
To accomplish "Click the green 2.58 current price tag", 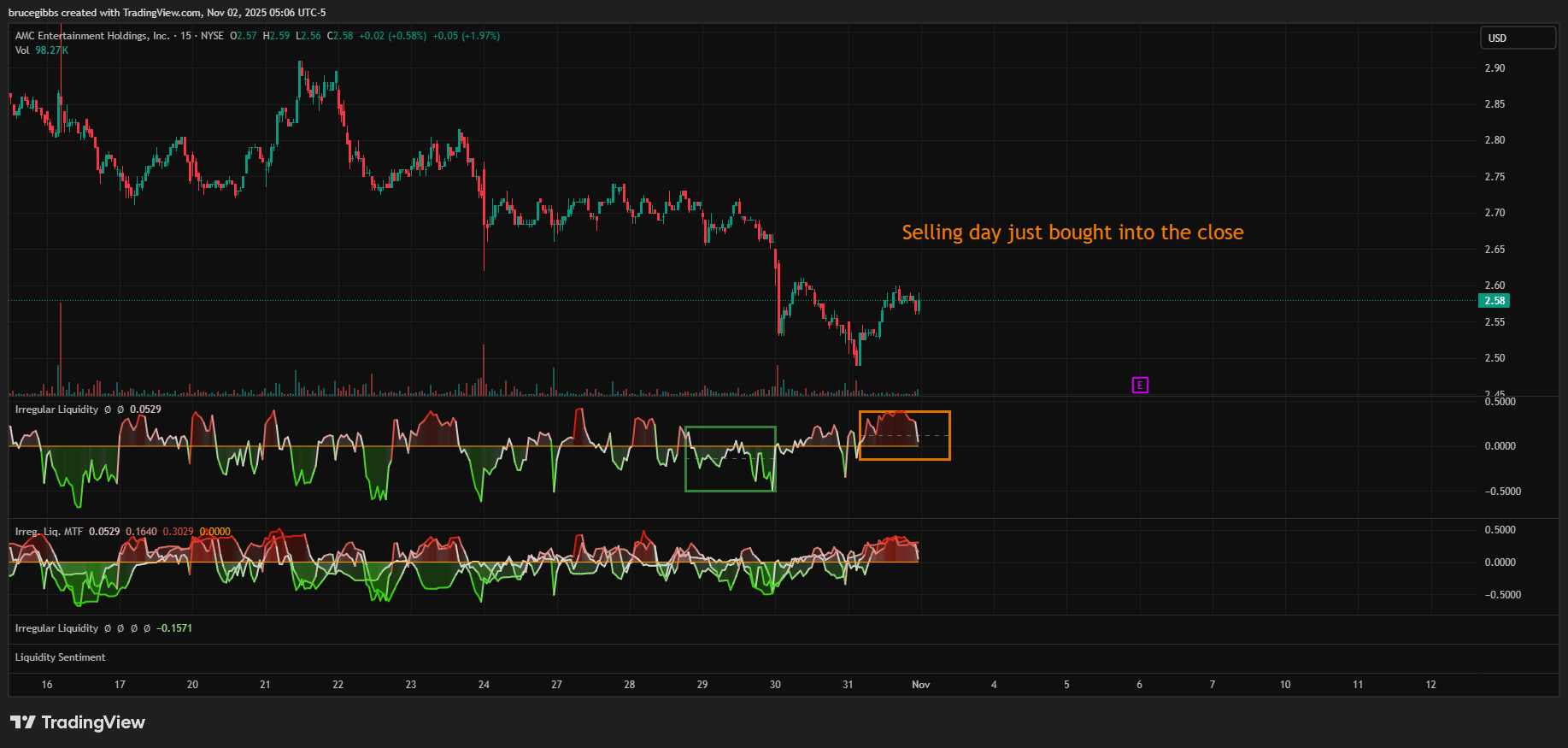I will 1494,301.
